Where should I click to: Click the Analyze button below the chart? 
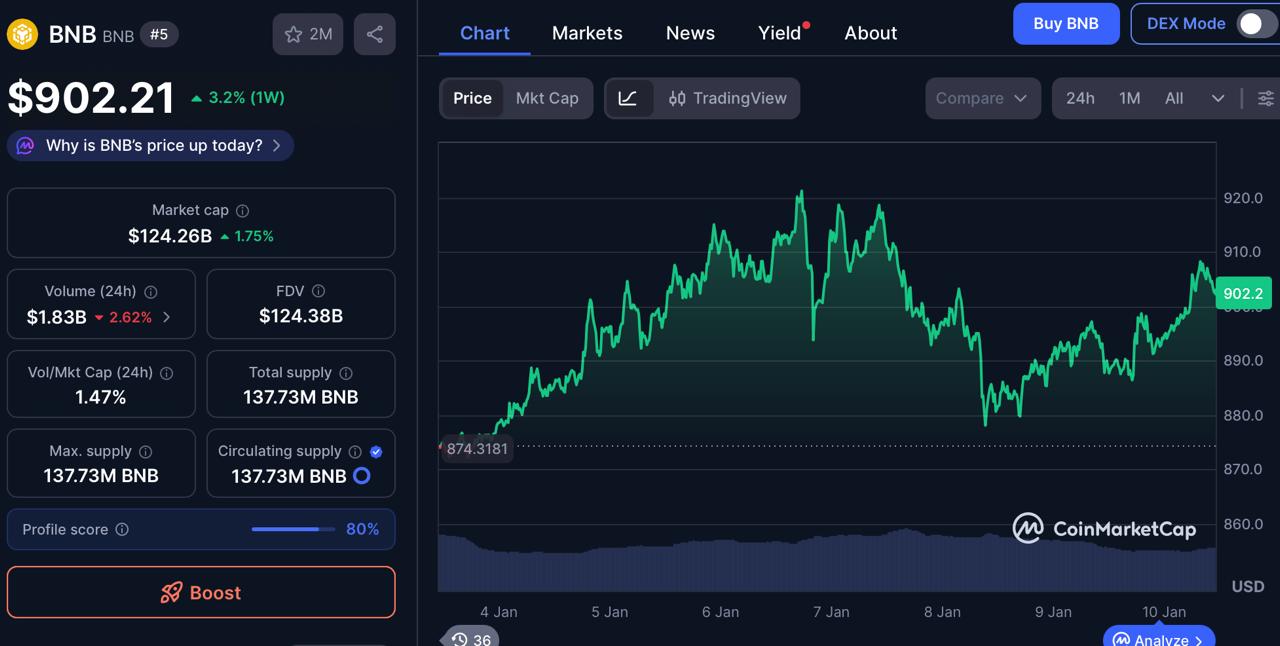click(x=1158, y=639)
